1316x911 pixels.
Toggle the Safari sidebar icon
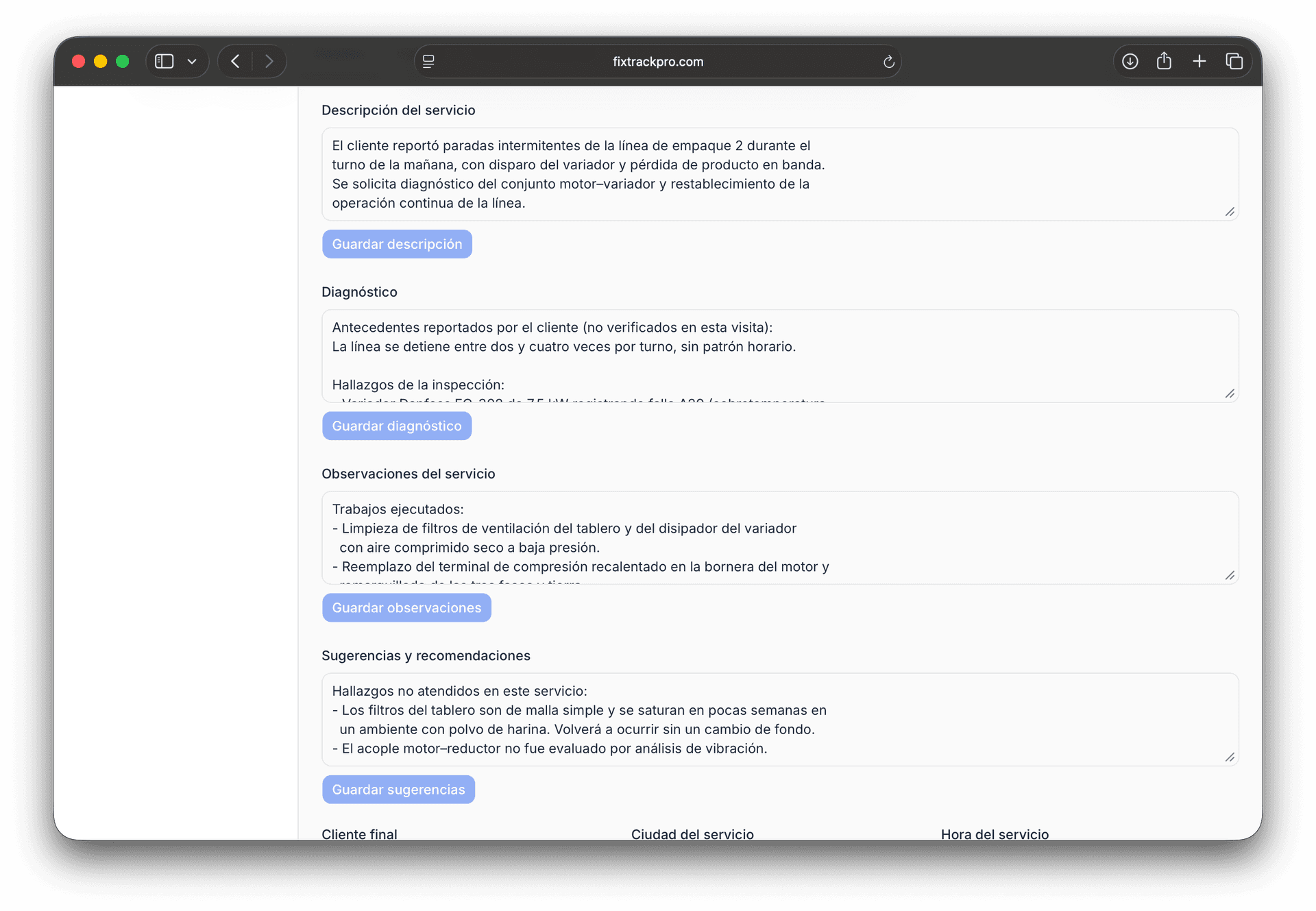164,62
